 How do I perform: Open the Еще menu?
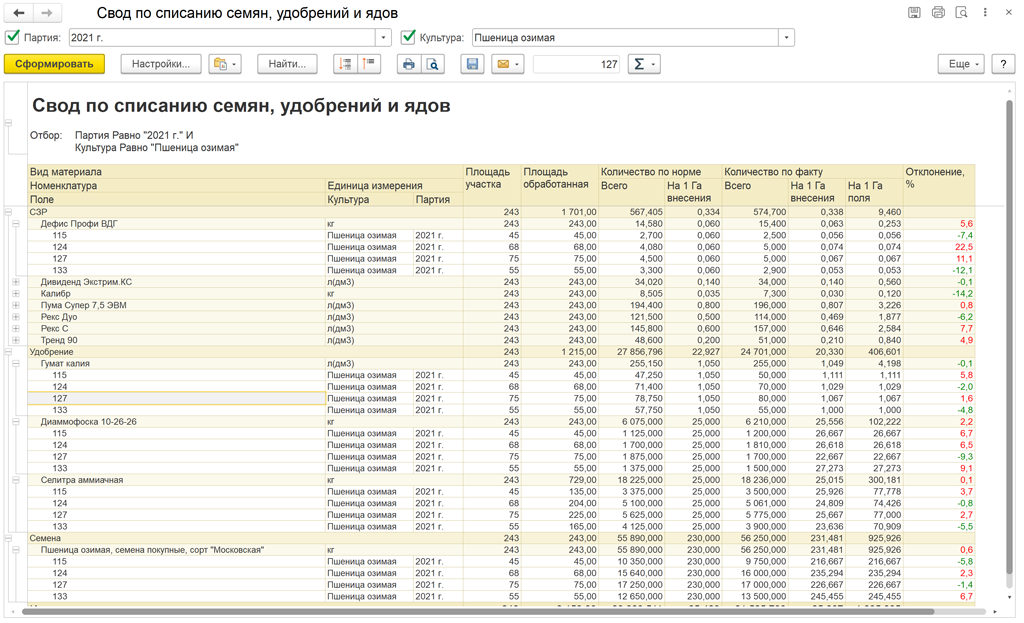point(960,64)
